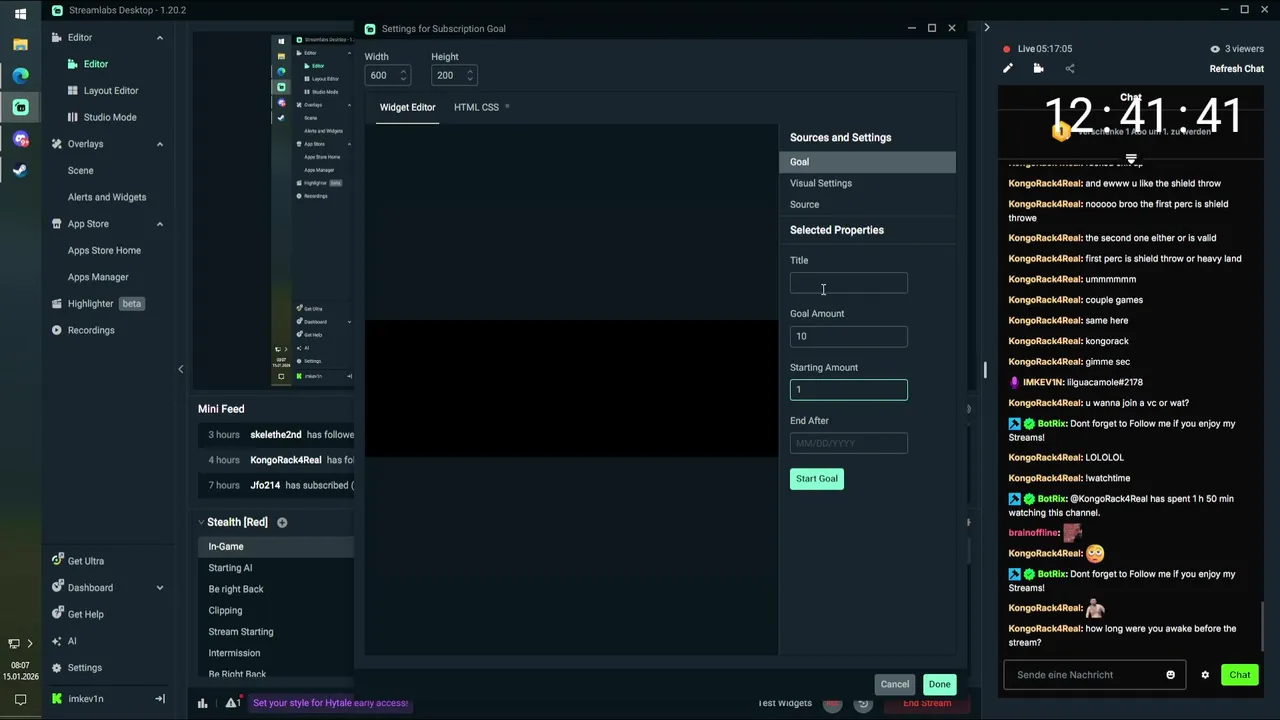1280x720 pixels.
Task: Open File Explorer from the taskbar
Action: [x=20, y=45]
